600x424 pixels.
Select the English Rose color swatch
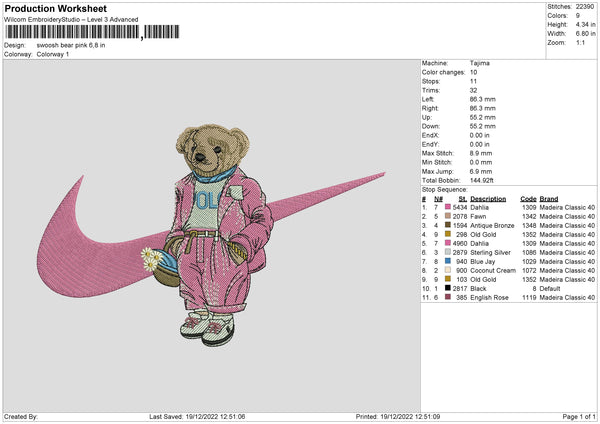coord(448,297)
